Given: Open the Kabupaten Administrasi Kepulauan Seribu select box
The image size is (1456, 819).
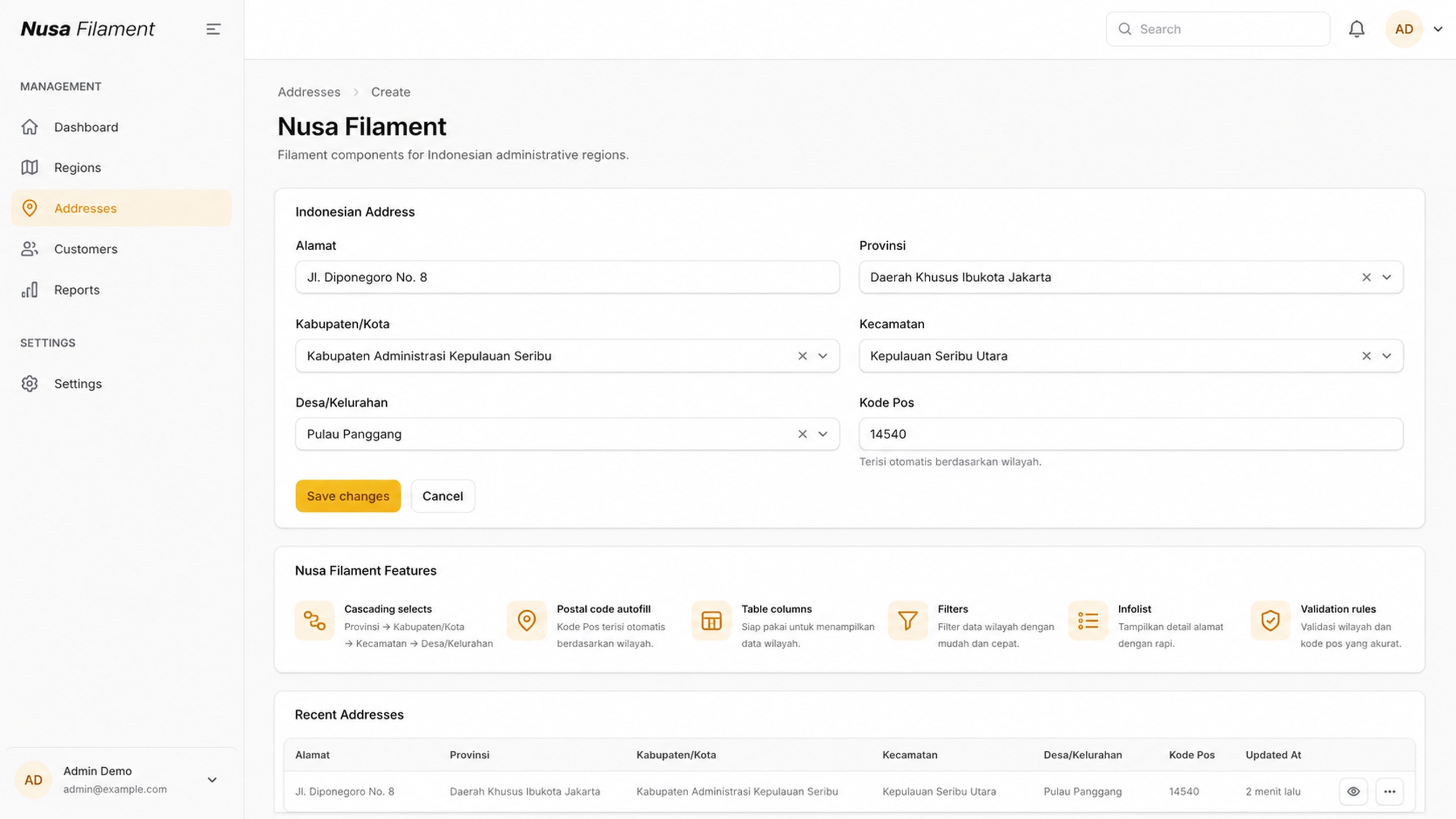Looking at the screenshot, I should [567, 355].
